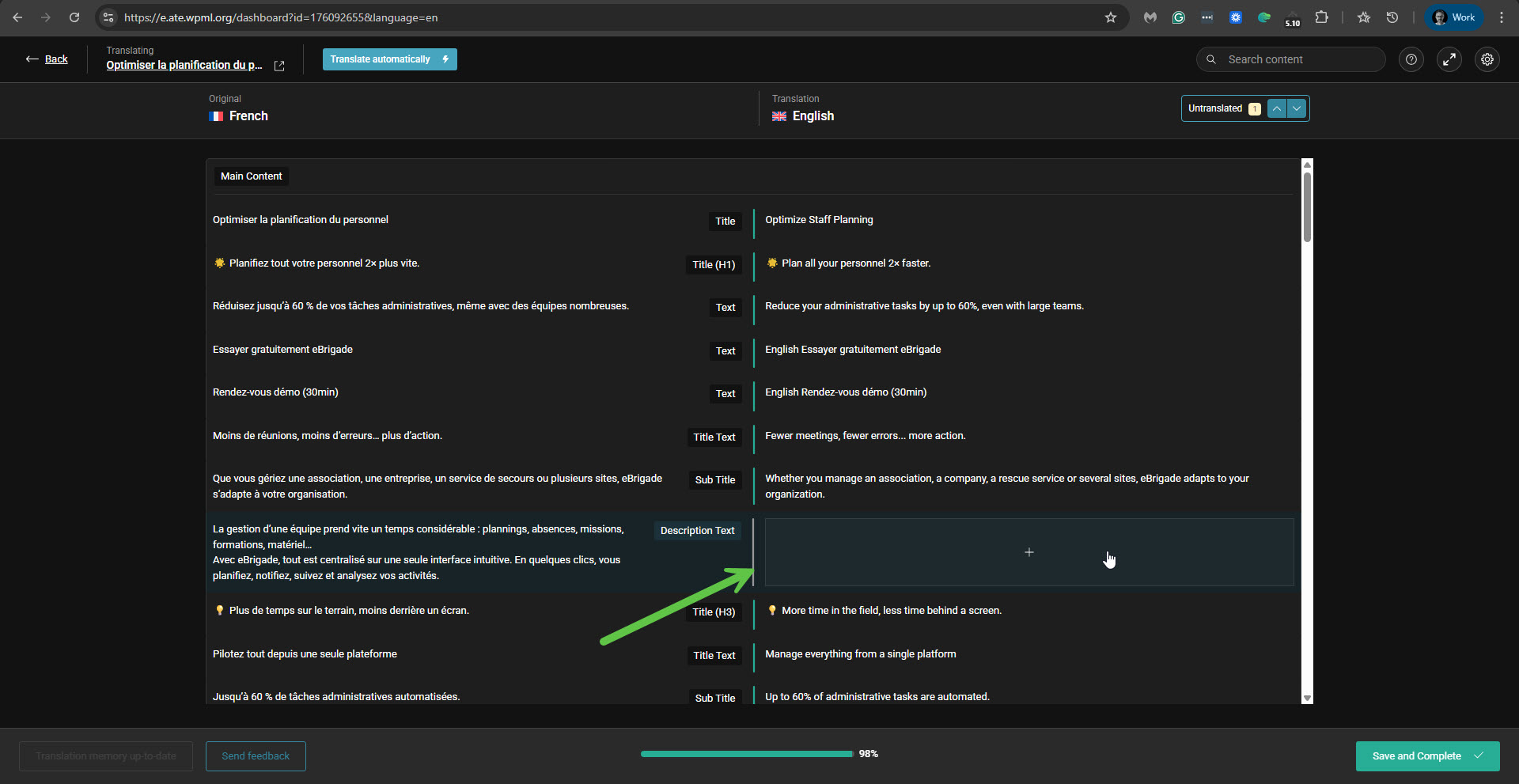The height and width of the screenshot is (784, 1519).
Task: Click the Send feedback button
Action: click(x=256, y=756)
